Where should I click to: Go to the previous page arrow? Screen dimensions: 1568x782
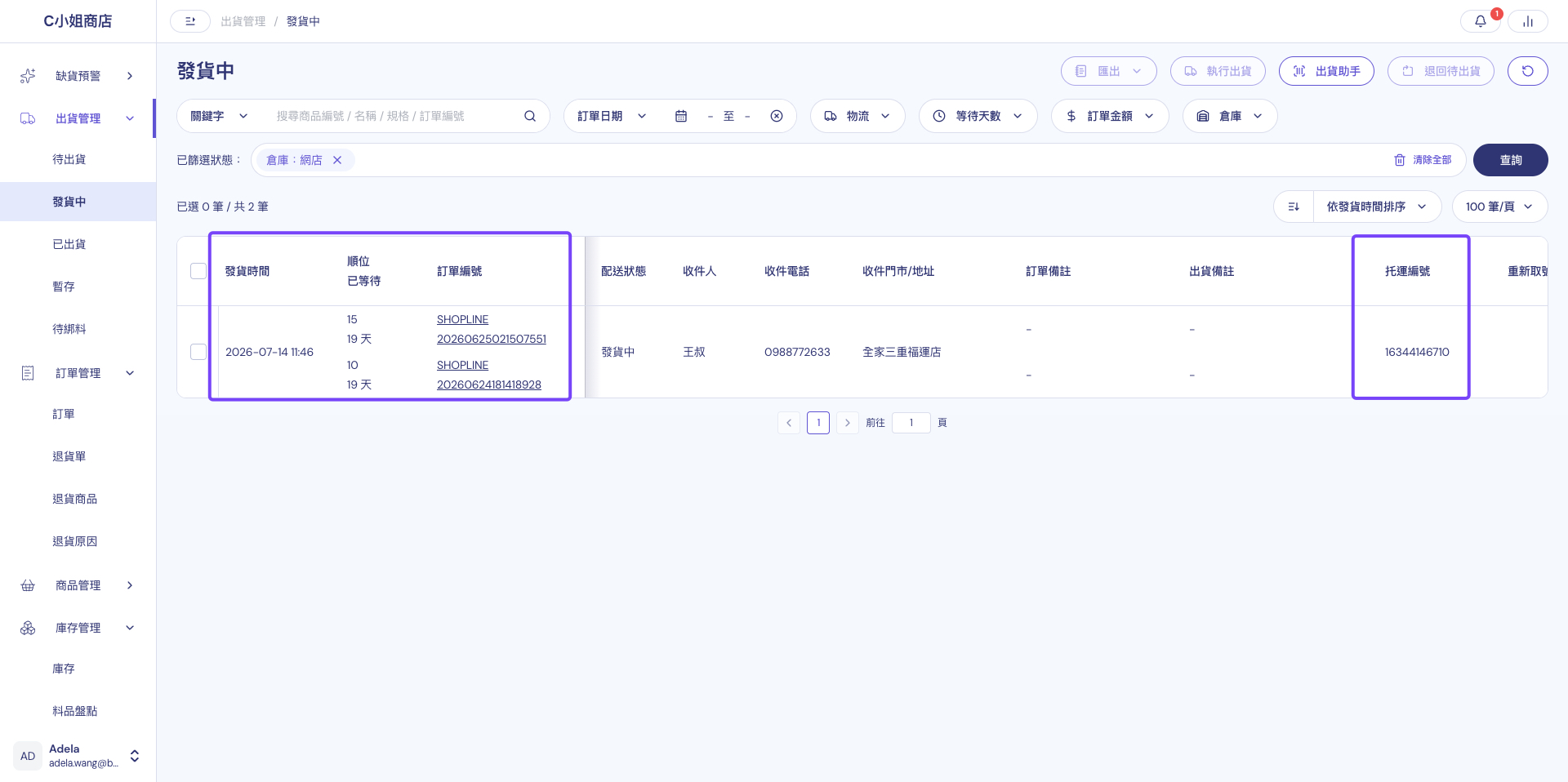(789, 423)
